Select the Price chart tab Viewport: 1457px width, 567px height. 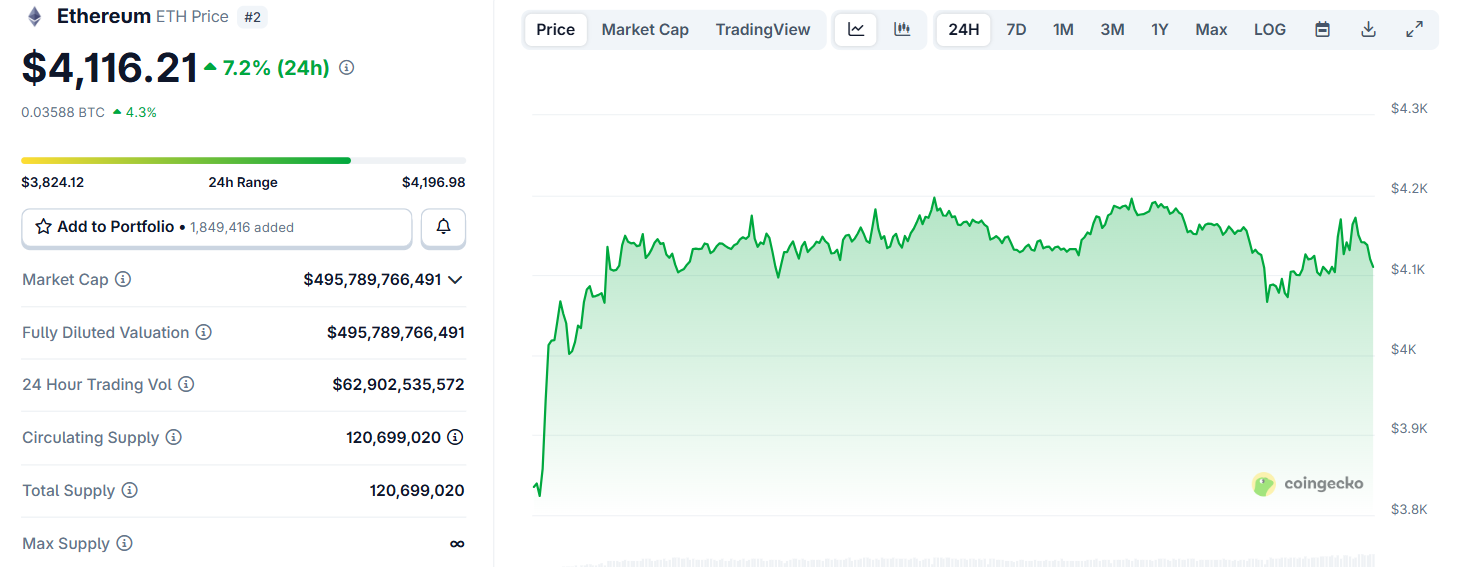point(555,30)
